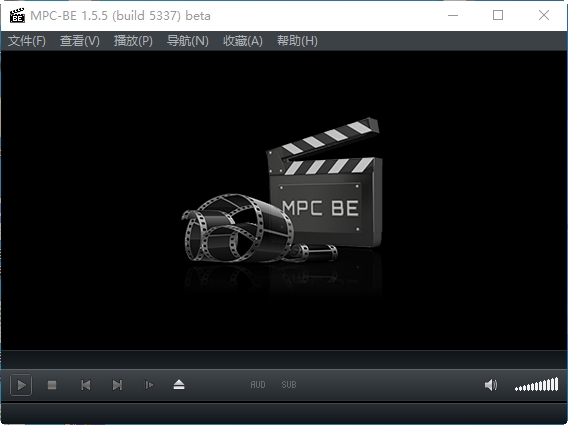568x425 pixels.
Task: Open the 文件(F) menu
Action: coord(27,41)
